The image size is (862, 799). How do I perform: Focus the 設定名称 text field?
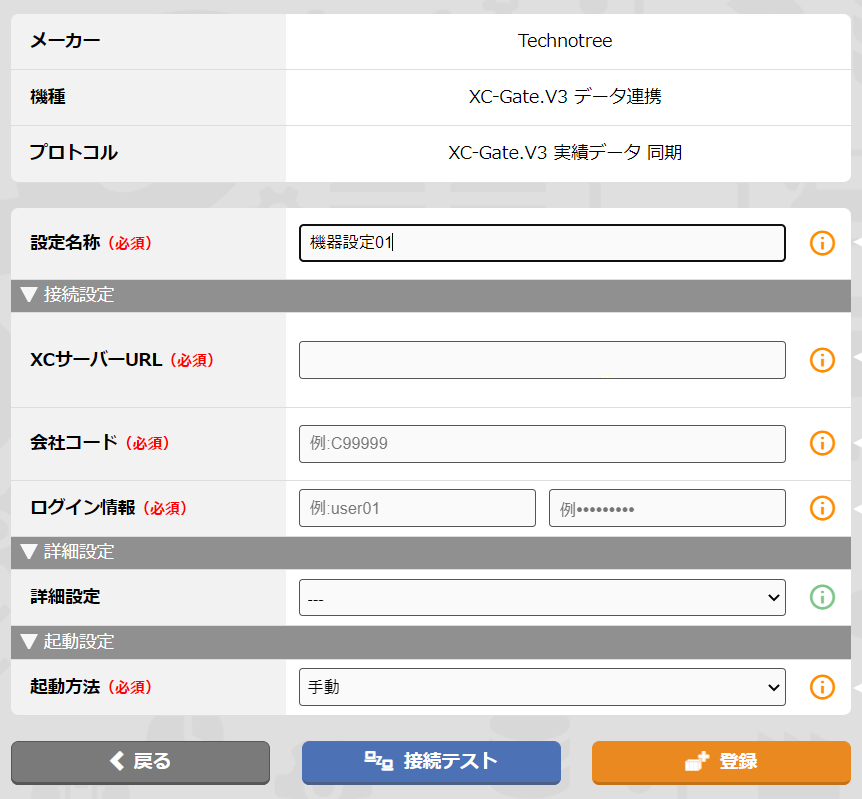542,243
